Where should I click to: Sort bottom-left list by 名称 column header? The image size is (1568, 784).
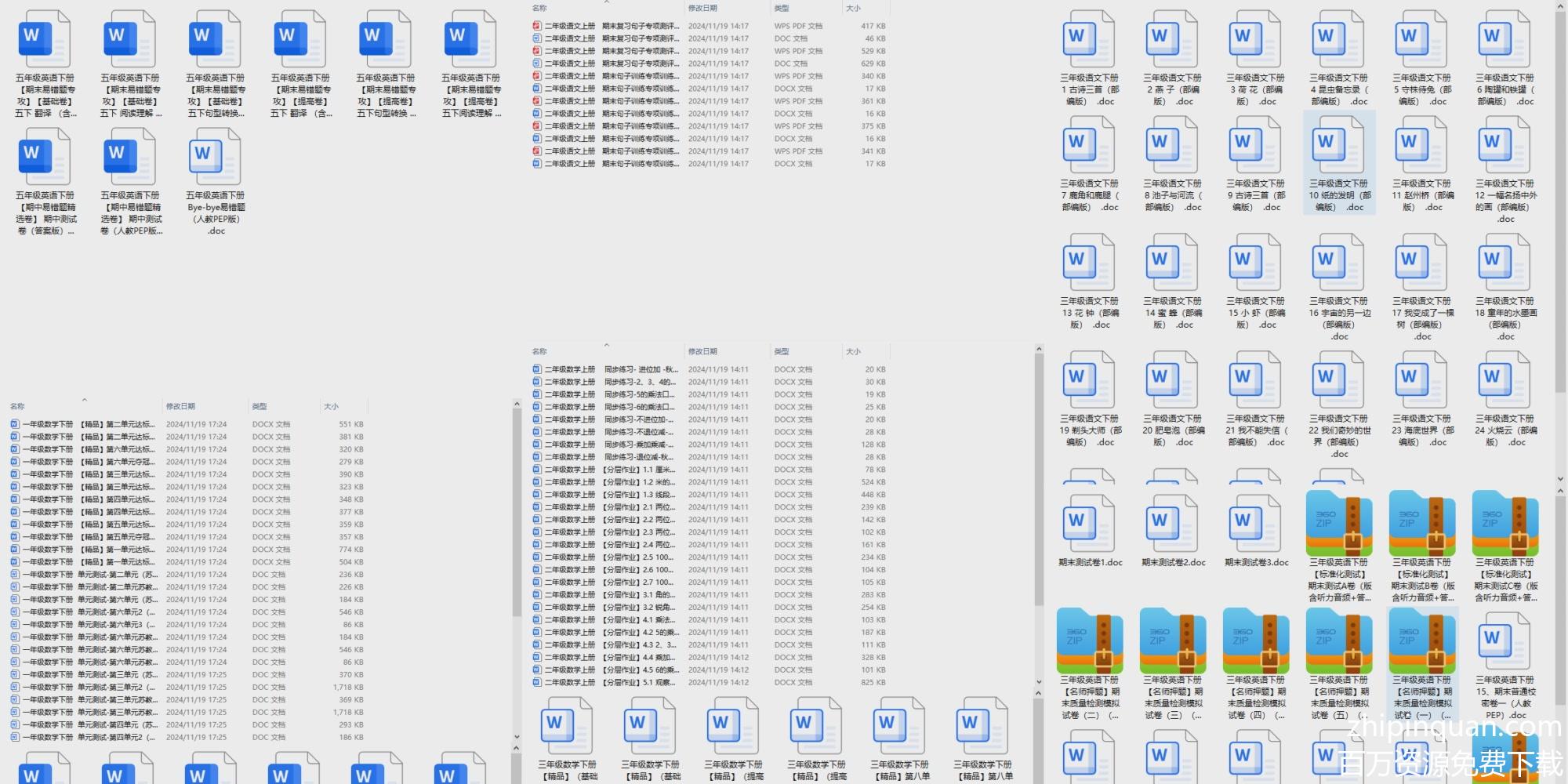[x=17, y=407]
